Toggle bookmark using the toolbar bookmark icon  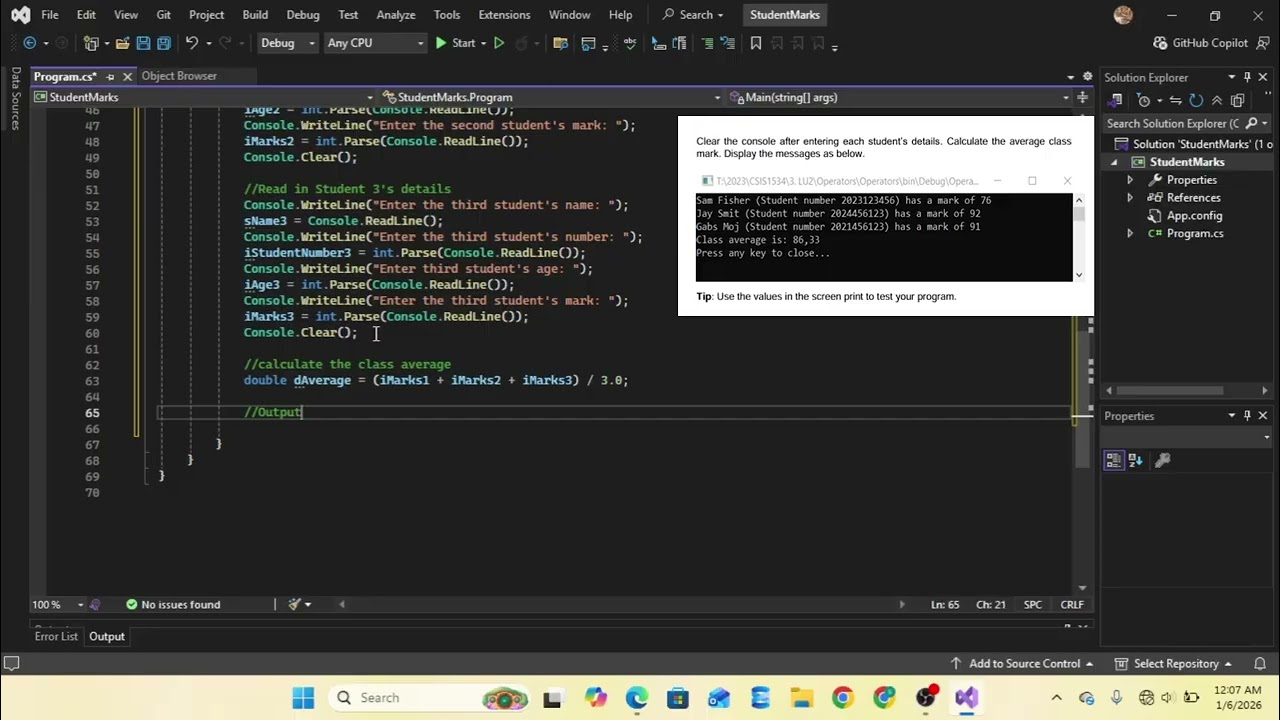pyautogui.click(x=756, y=43)
